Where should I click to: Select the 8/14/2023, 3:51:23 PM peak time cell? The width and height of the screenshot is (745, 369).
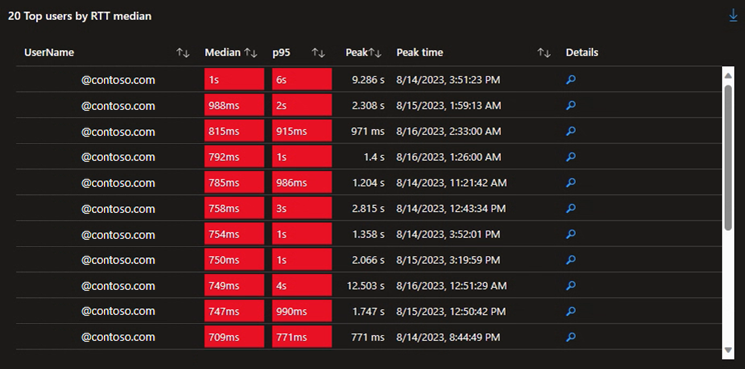448,80
